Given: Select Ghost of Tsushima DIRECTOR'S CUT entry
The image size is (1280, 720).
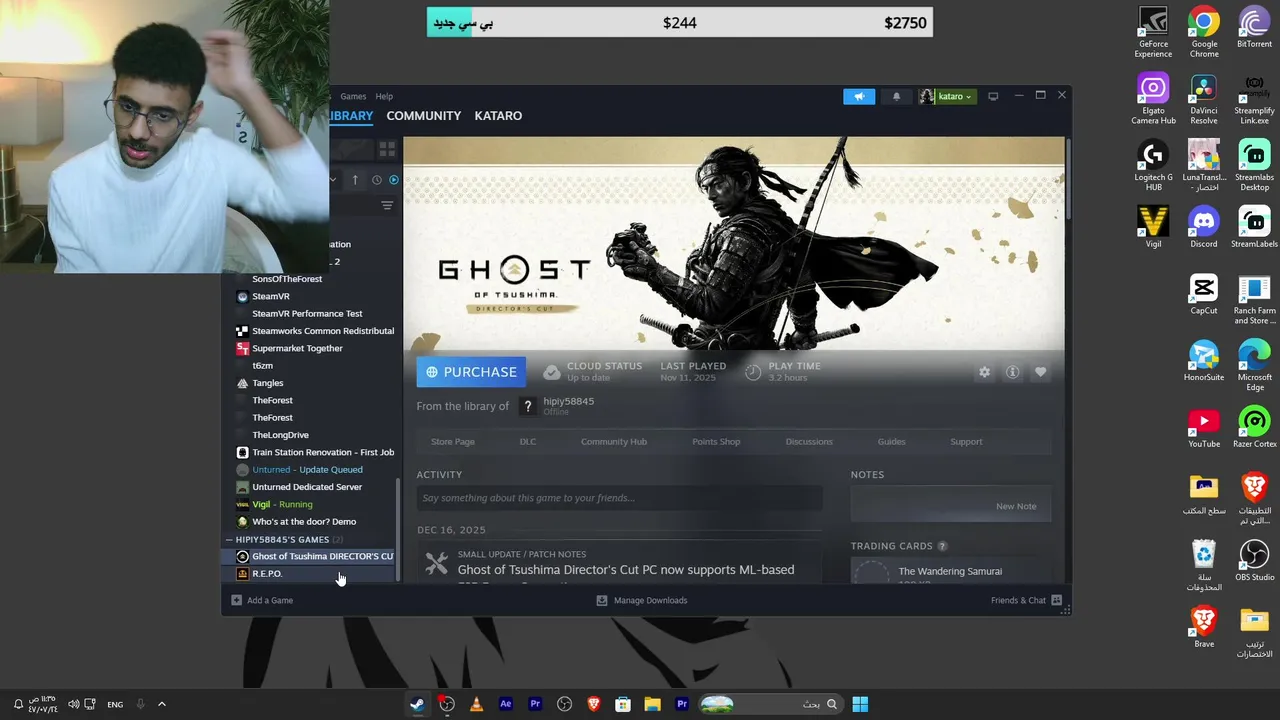Looking at the screenshot, I should pyautogui.click(x=310, y=556).
